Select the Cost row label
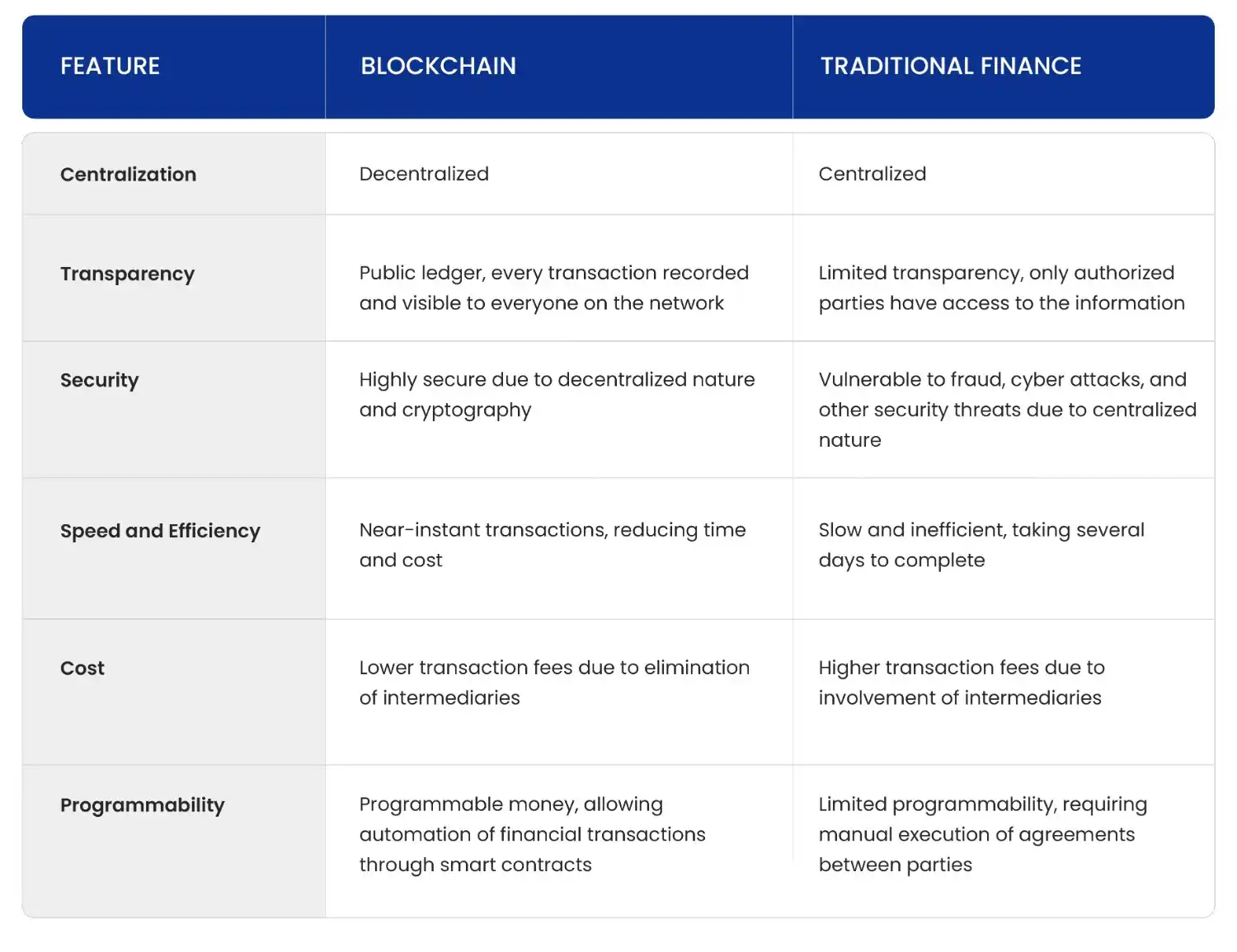This screenshot has width=1237, height=952. [82, 668]
